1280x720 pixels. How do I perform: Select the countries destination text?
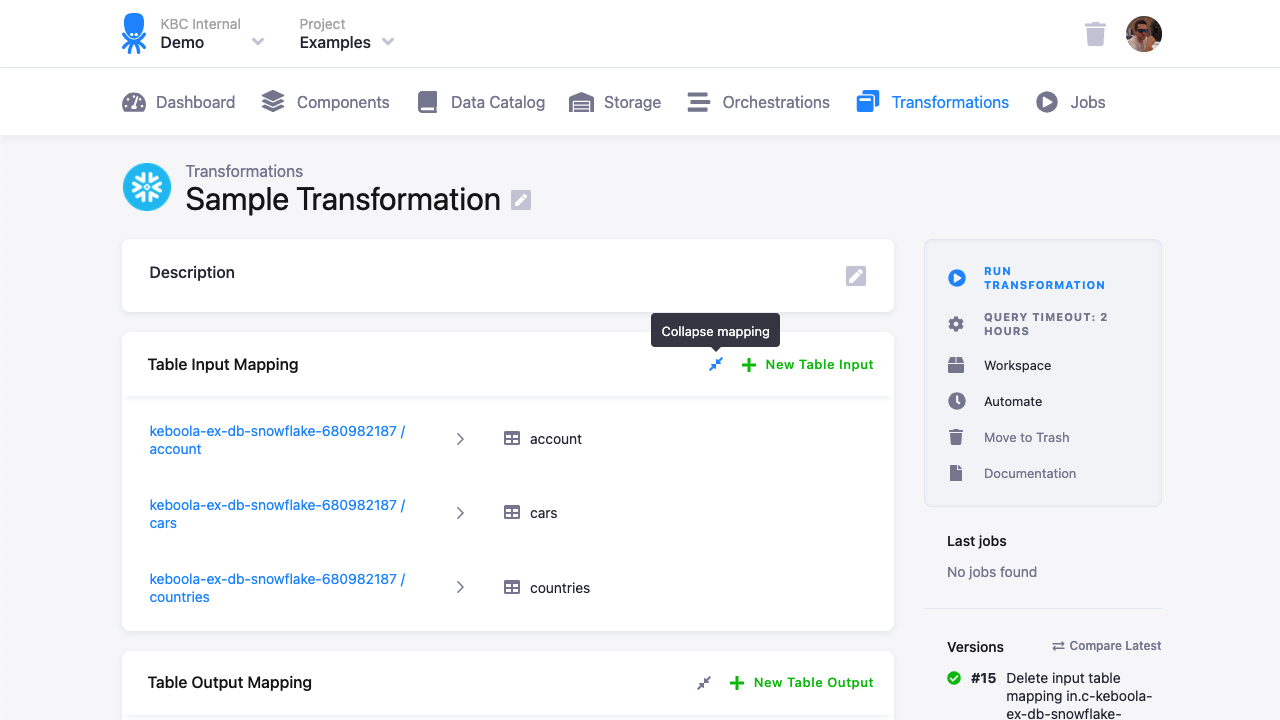560,588
